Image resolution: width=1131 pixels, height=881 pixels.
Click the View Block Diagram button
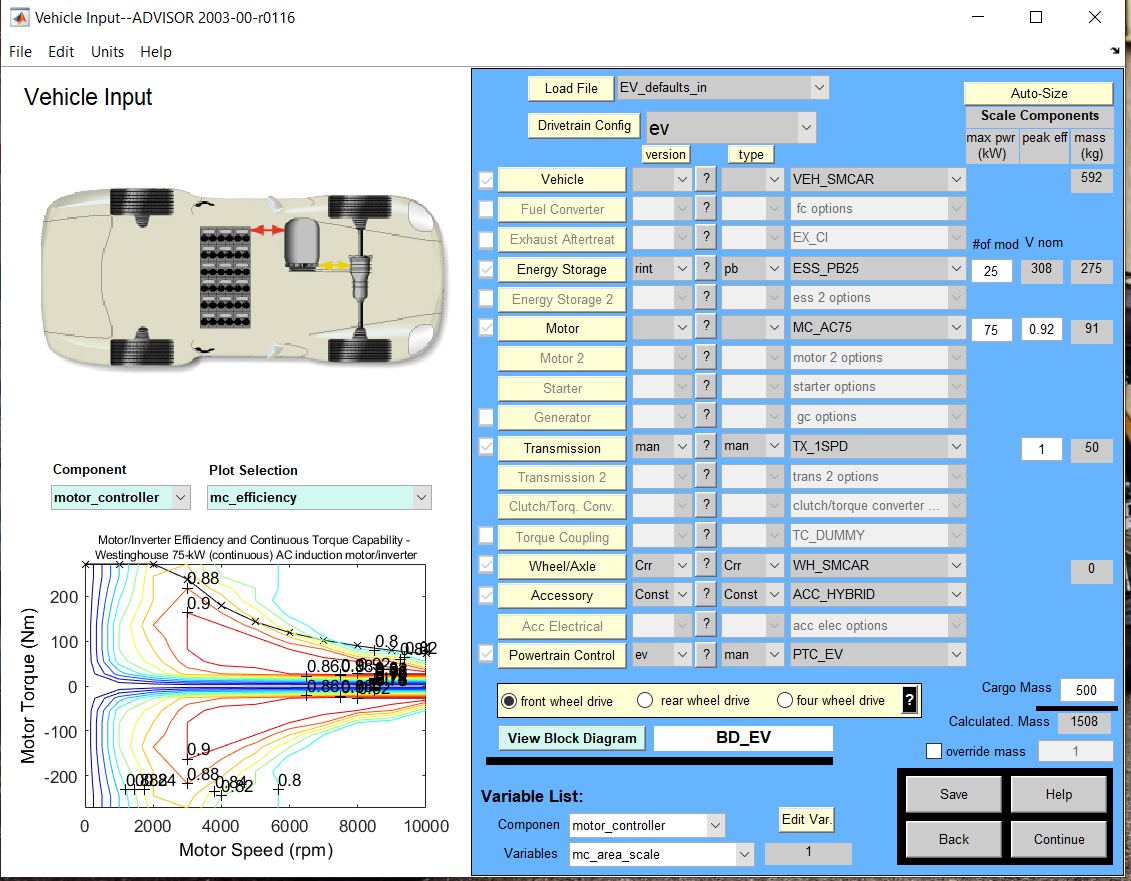coord(572,738)
